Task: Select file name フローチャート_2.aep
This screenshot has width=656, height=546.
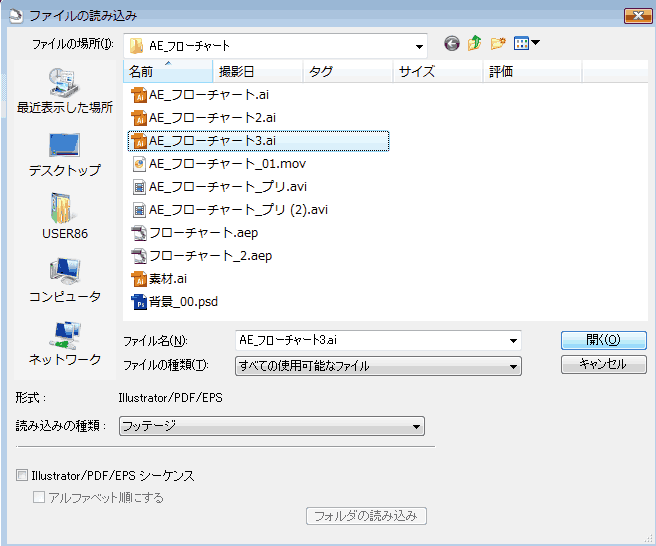Action: point(210,256)
